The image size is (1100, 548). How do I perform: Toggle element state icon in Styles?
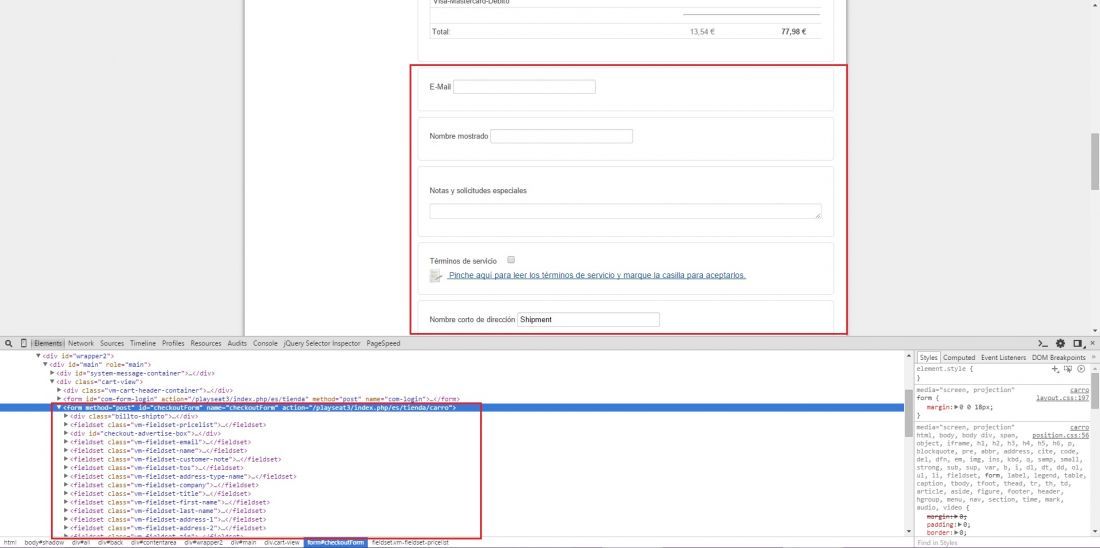click(1068, 368)
